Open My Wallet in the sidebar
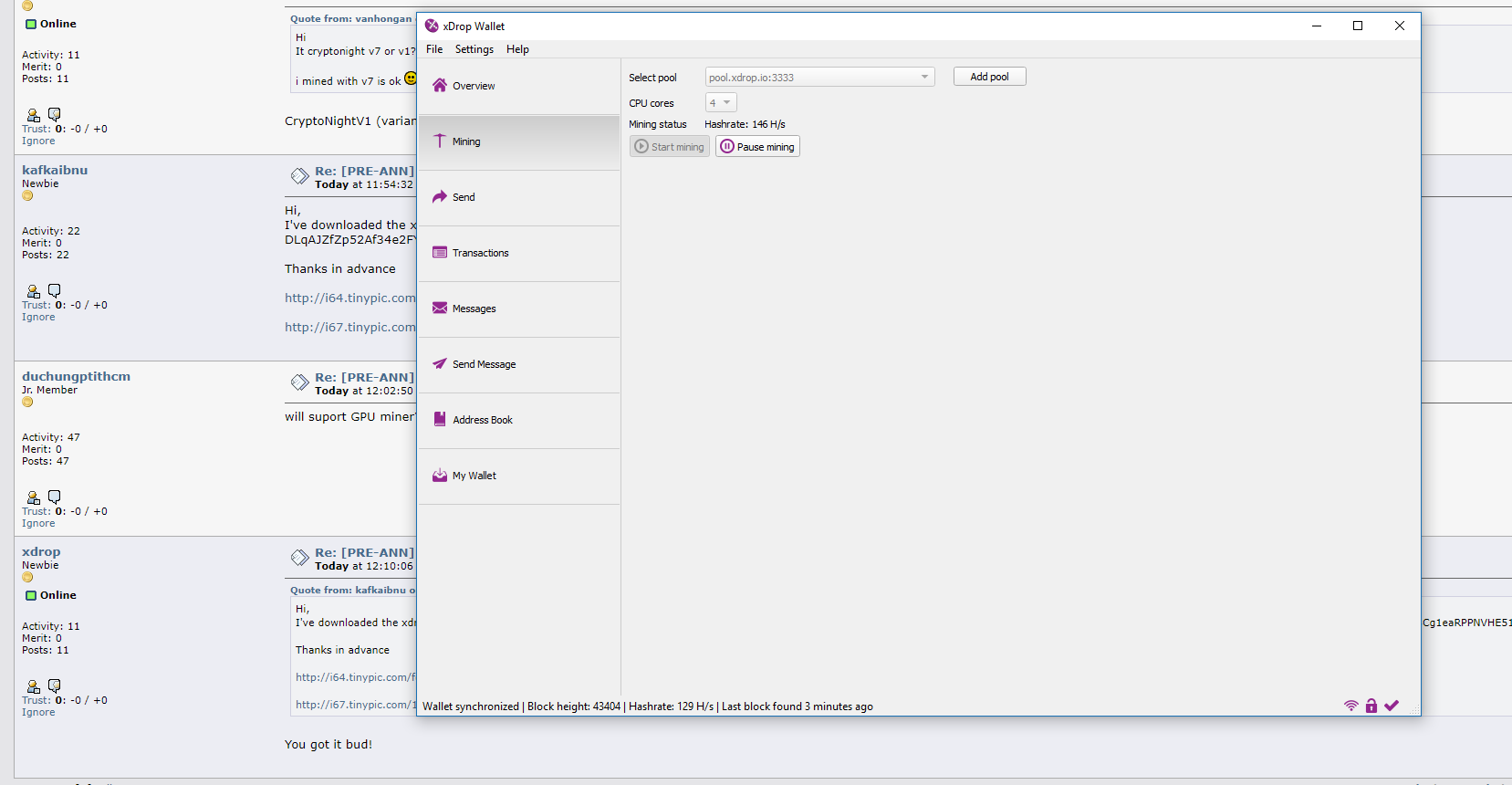Image resolution: width=1512 pixels, height=785 pixels. click(518, 476)
